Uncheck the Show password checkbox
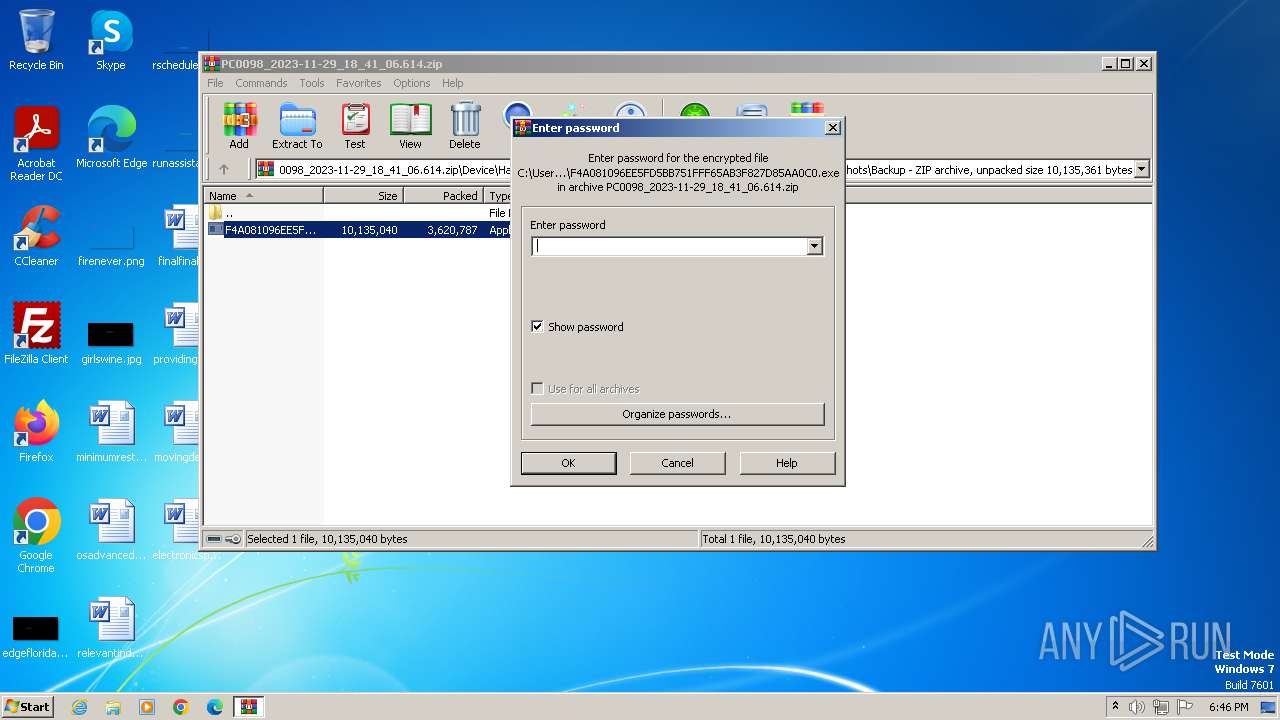Viewport: 1280px width, 720px height. click(537, 327)
